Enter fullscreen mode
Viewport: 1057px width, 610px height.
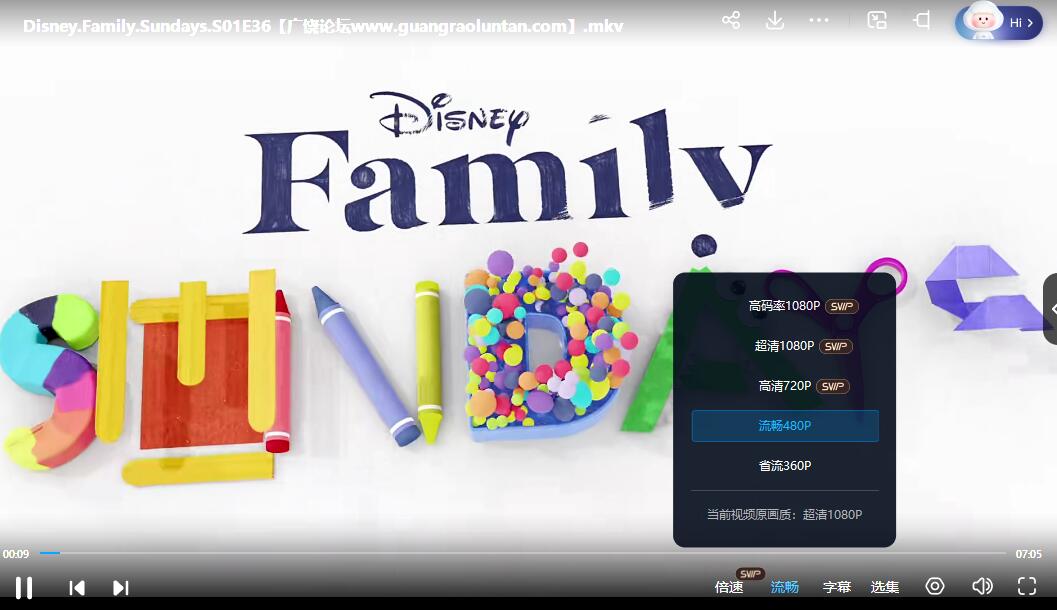point(1027,586)
